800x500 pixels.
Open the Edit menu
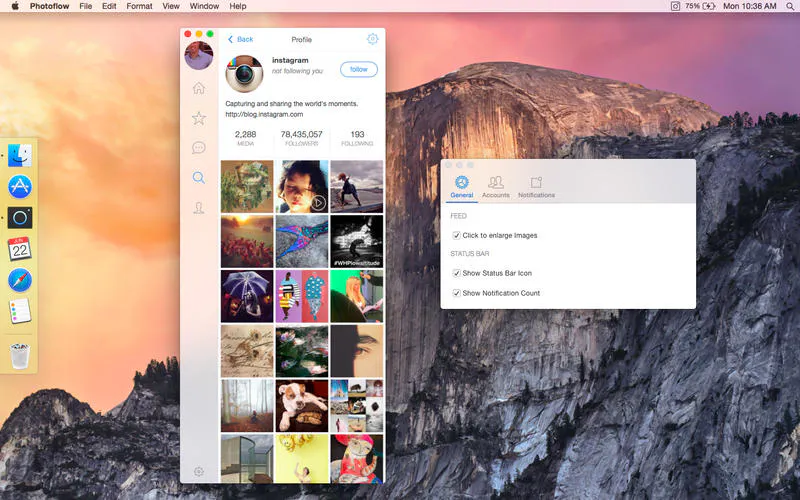click(109, 6)
